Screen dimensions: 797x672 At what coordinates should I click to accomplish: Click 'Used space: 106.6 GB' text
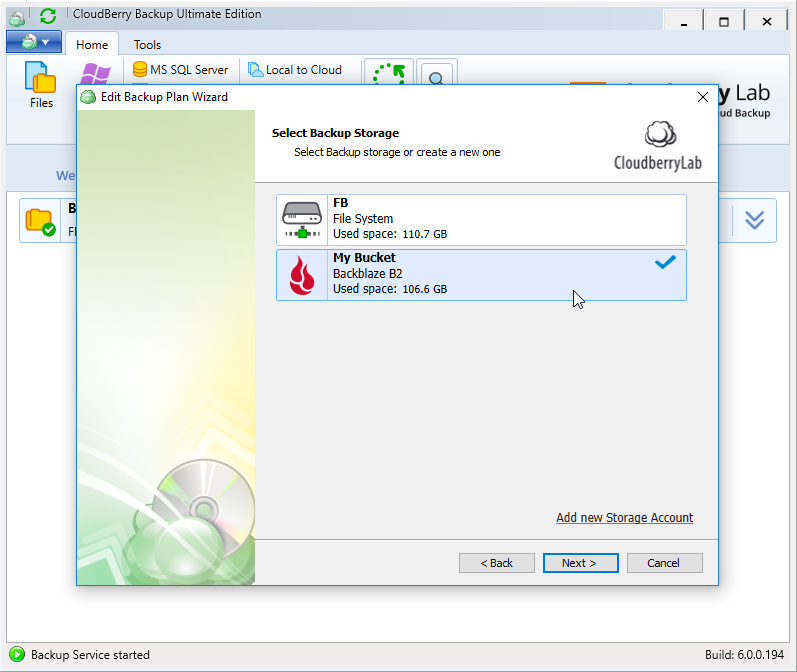coord(390,289)
